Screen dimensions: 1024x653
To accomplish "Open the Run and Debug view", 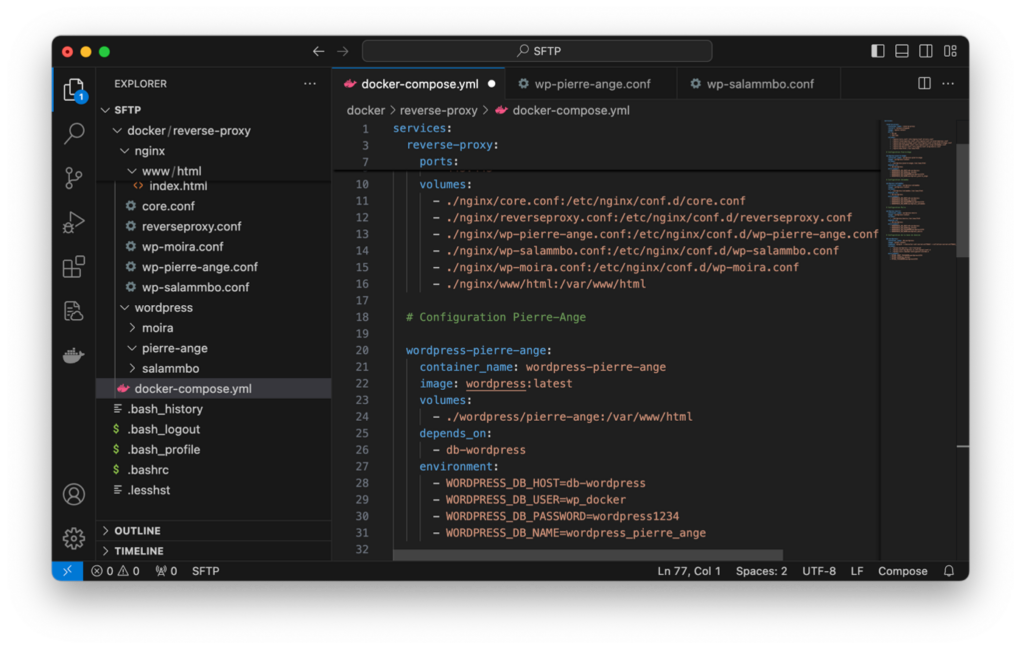I will click(x=74, y=222).
